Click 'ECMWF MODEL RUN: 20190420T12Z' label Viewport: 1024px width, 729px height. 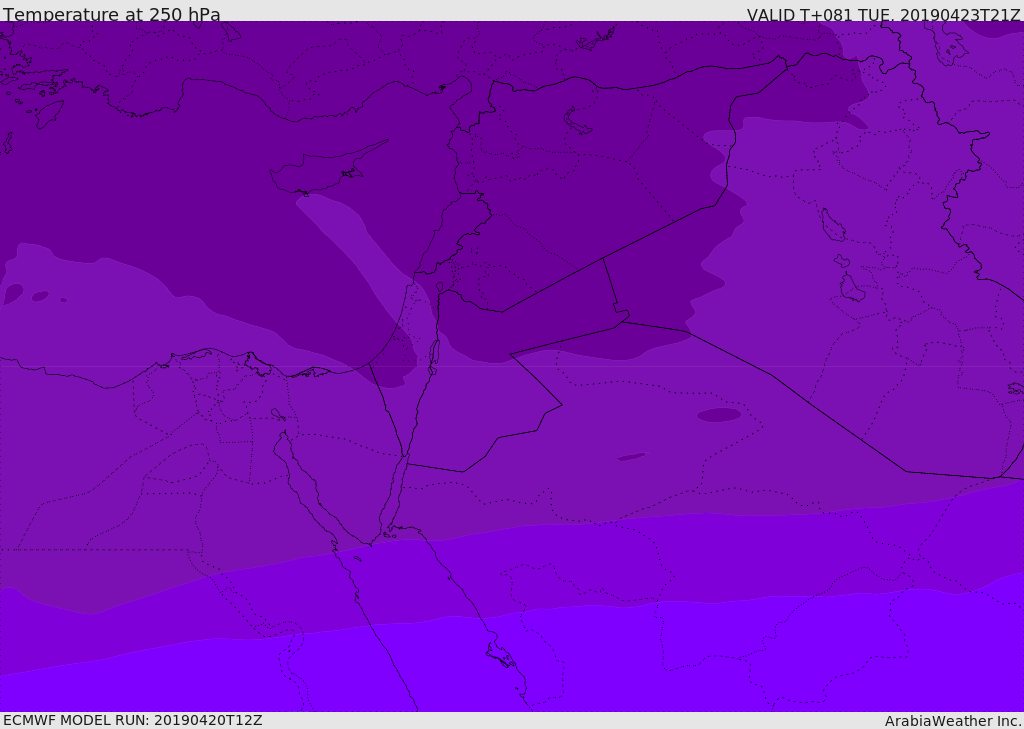coord(133,720)
